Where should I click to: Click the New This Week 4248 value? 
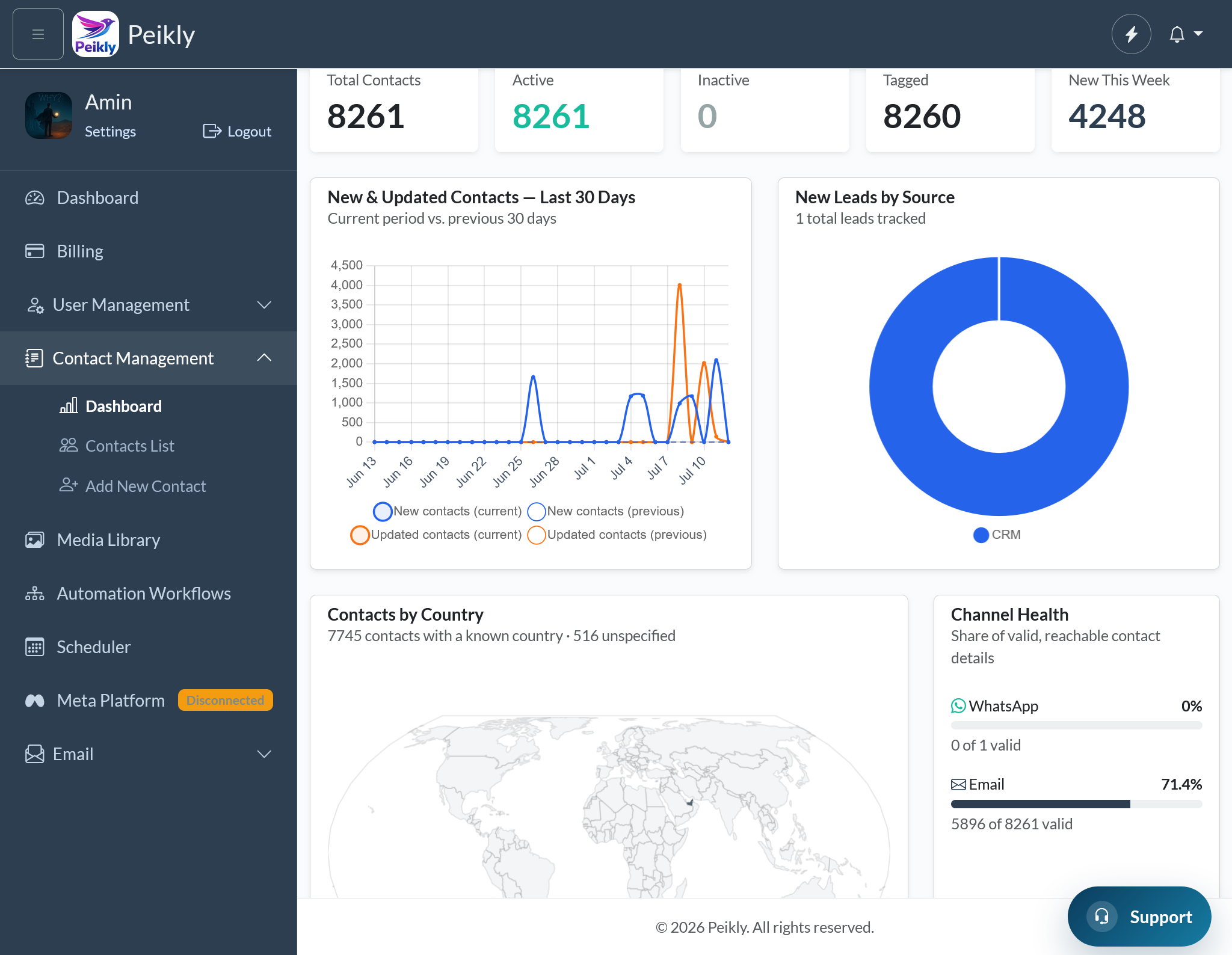[1107, 116]
